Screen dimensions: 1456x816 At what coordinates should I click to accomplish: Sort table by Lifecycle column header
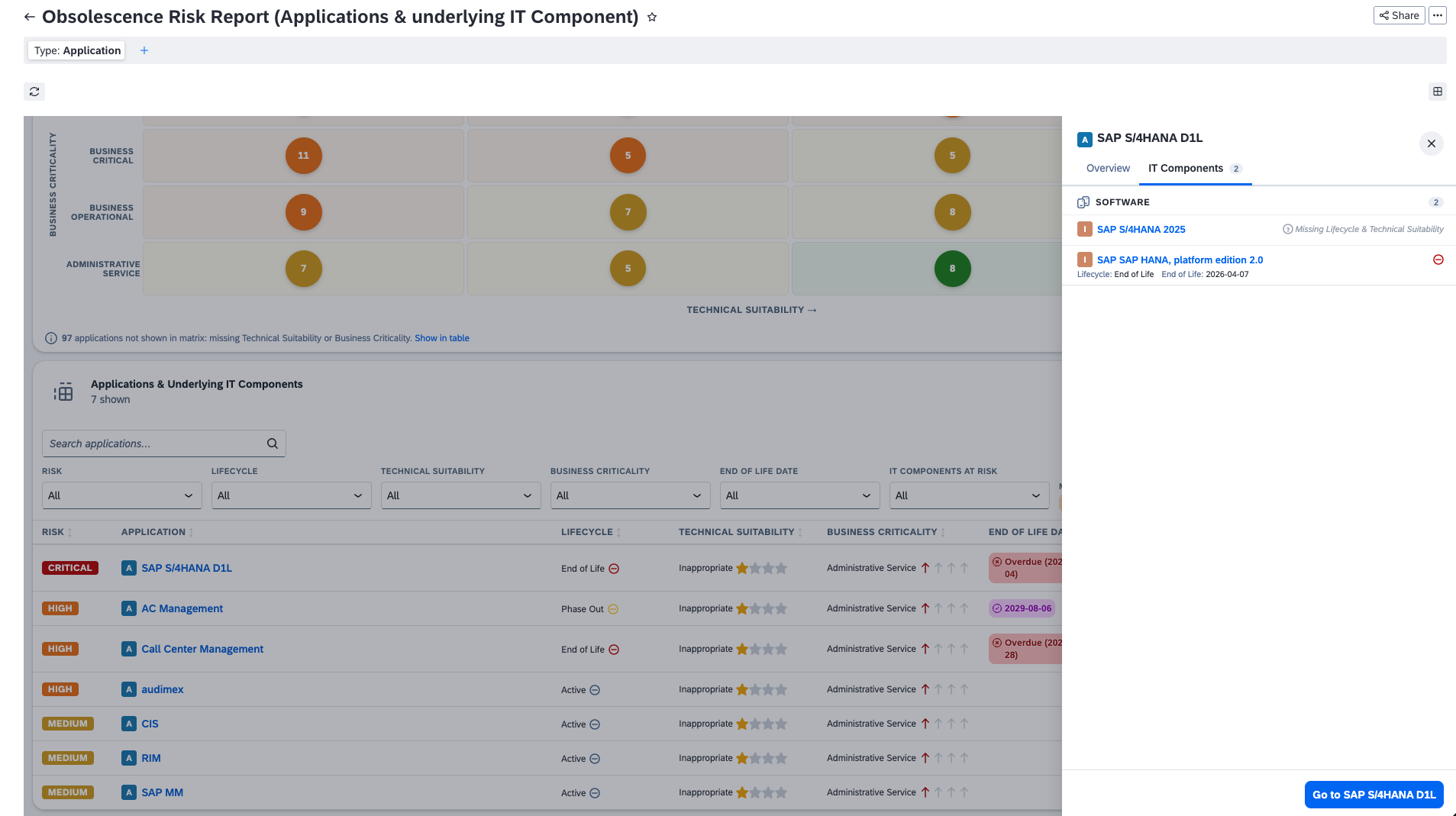pyautogui.click(x=591, y=532)
